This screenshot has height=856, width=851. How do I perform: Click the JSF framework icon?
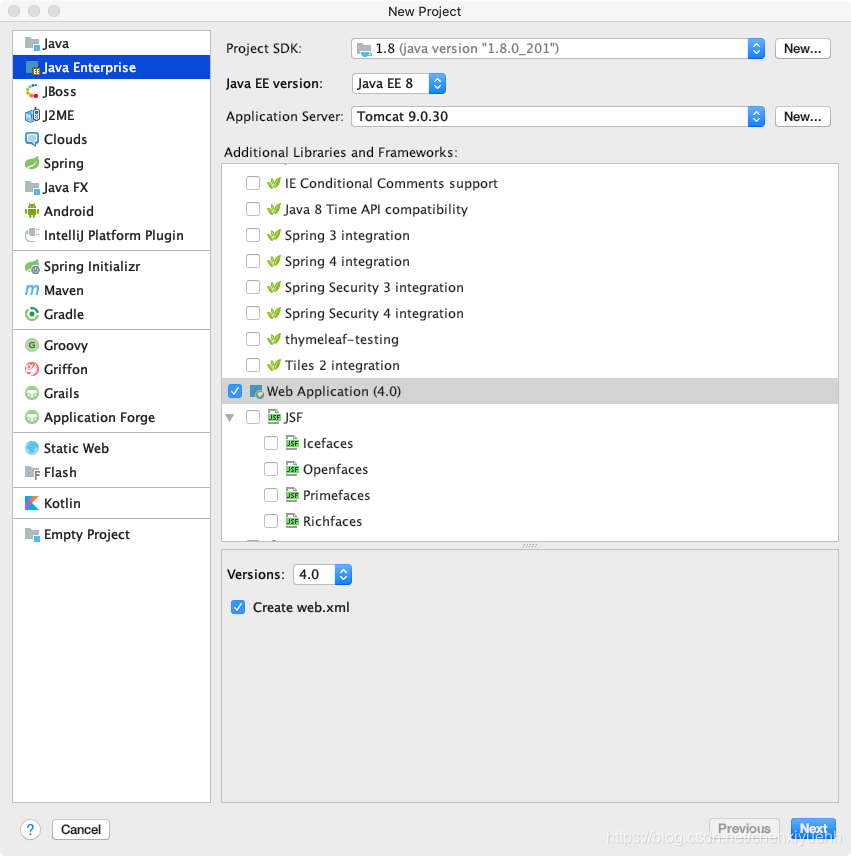coord(274,418)
